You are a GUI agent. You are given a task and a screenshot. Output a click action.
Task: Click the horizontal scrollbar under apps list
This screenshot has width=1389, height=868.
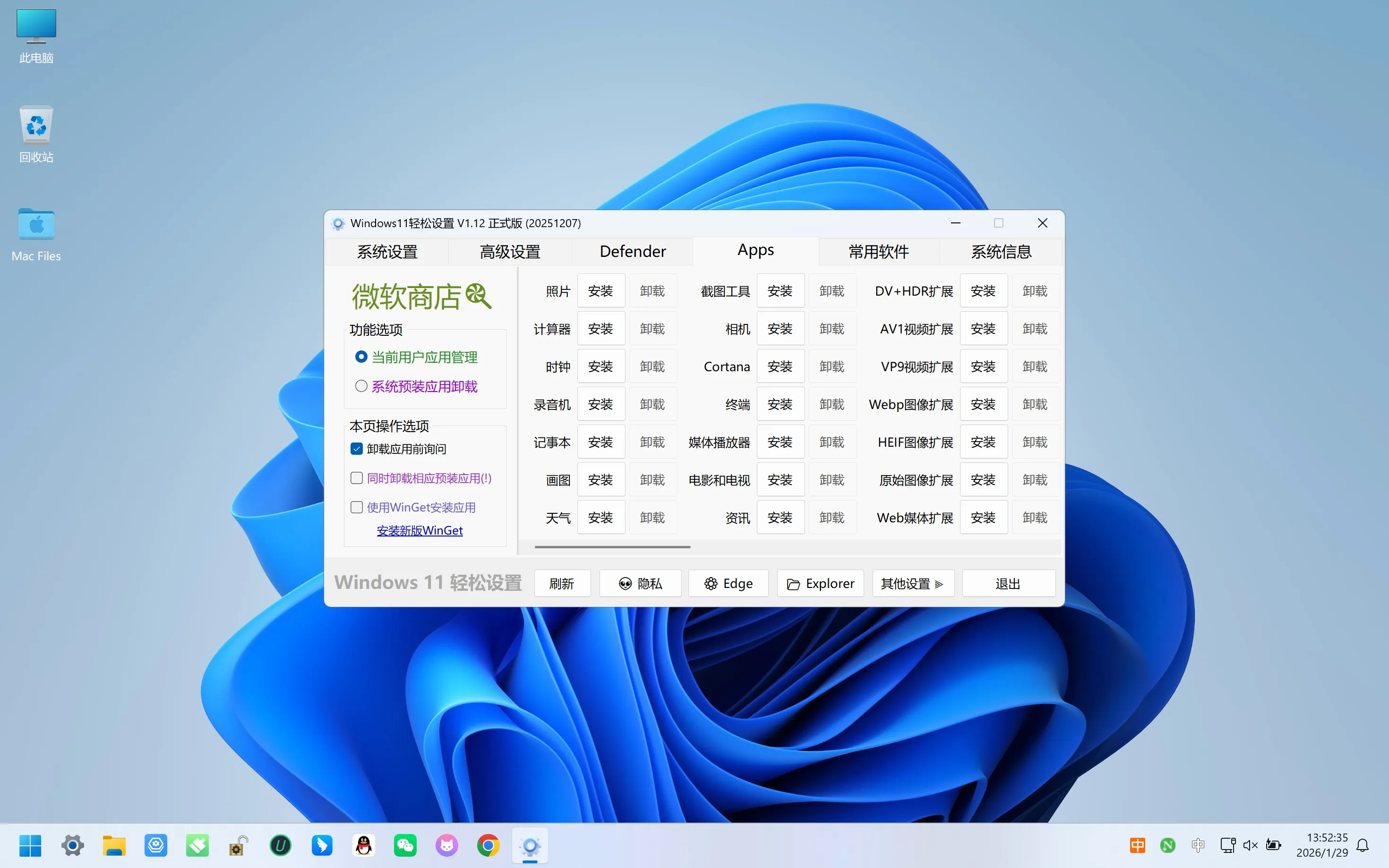(x=612, y=547)
